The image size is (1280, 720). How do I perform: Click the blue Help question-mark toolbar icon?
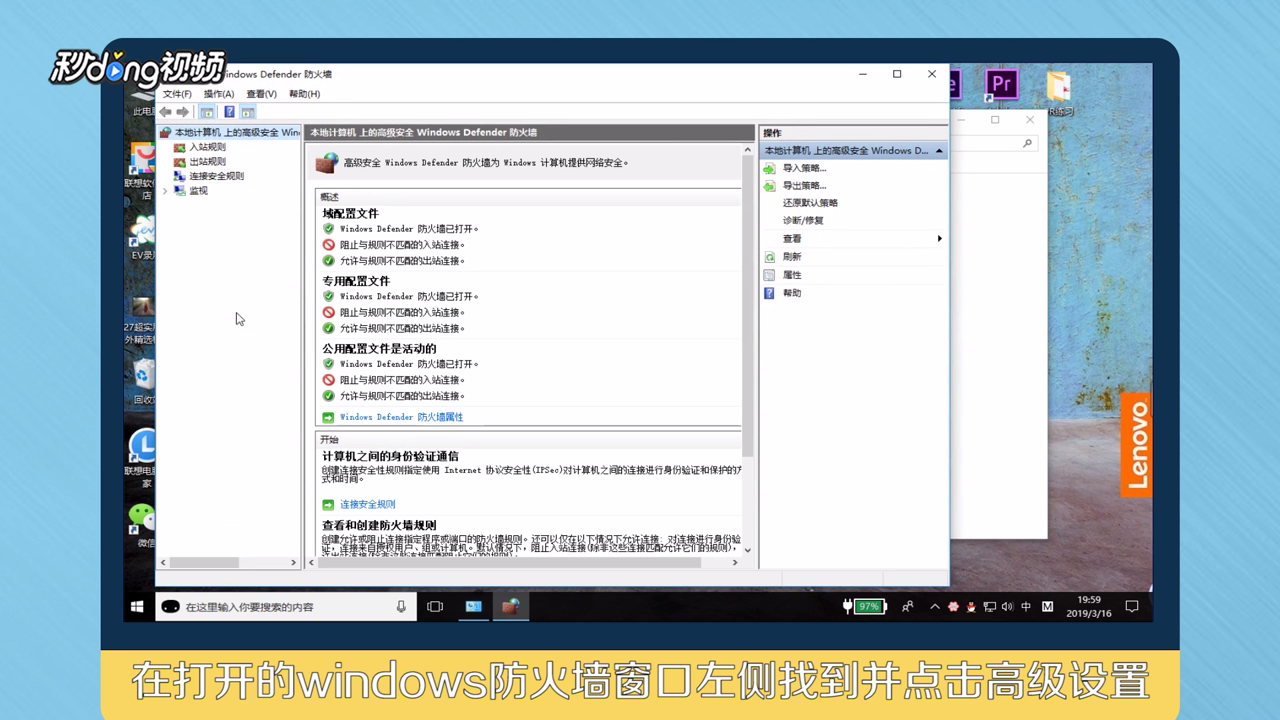point(229,112)
